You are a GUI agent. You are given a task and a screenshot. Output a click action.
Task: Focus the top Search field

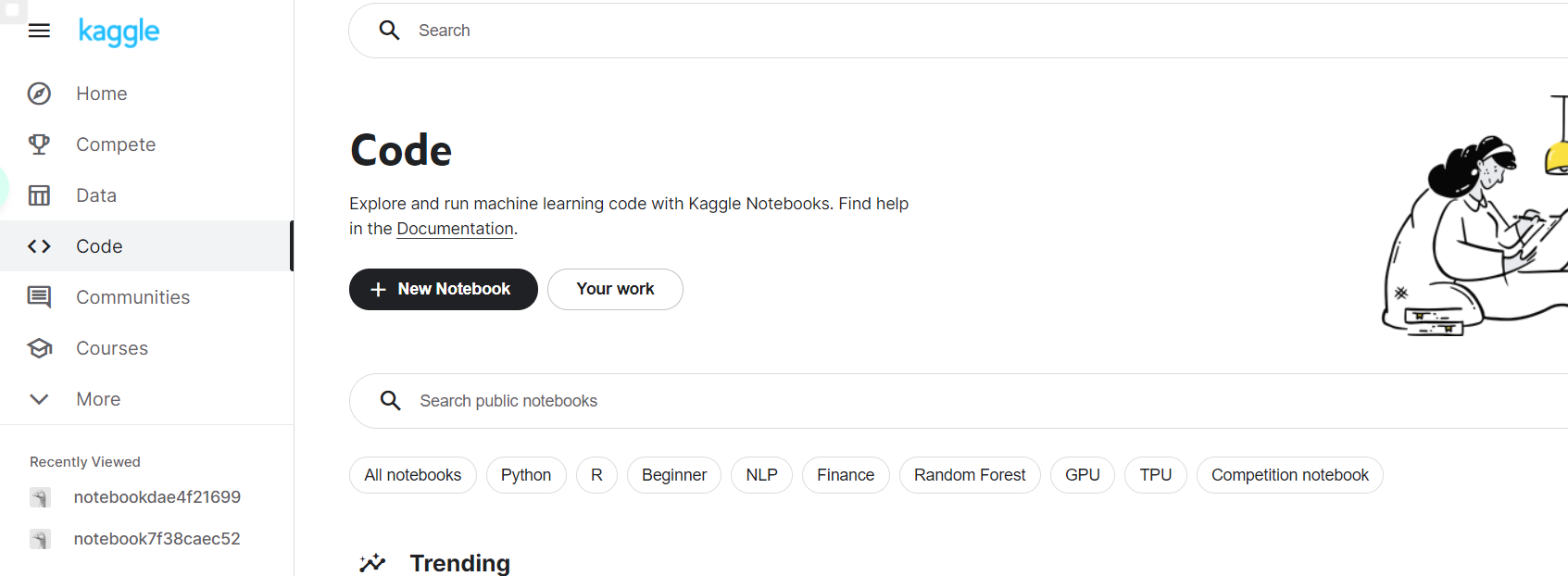click(959, 31)
